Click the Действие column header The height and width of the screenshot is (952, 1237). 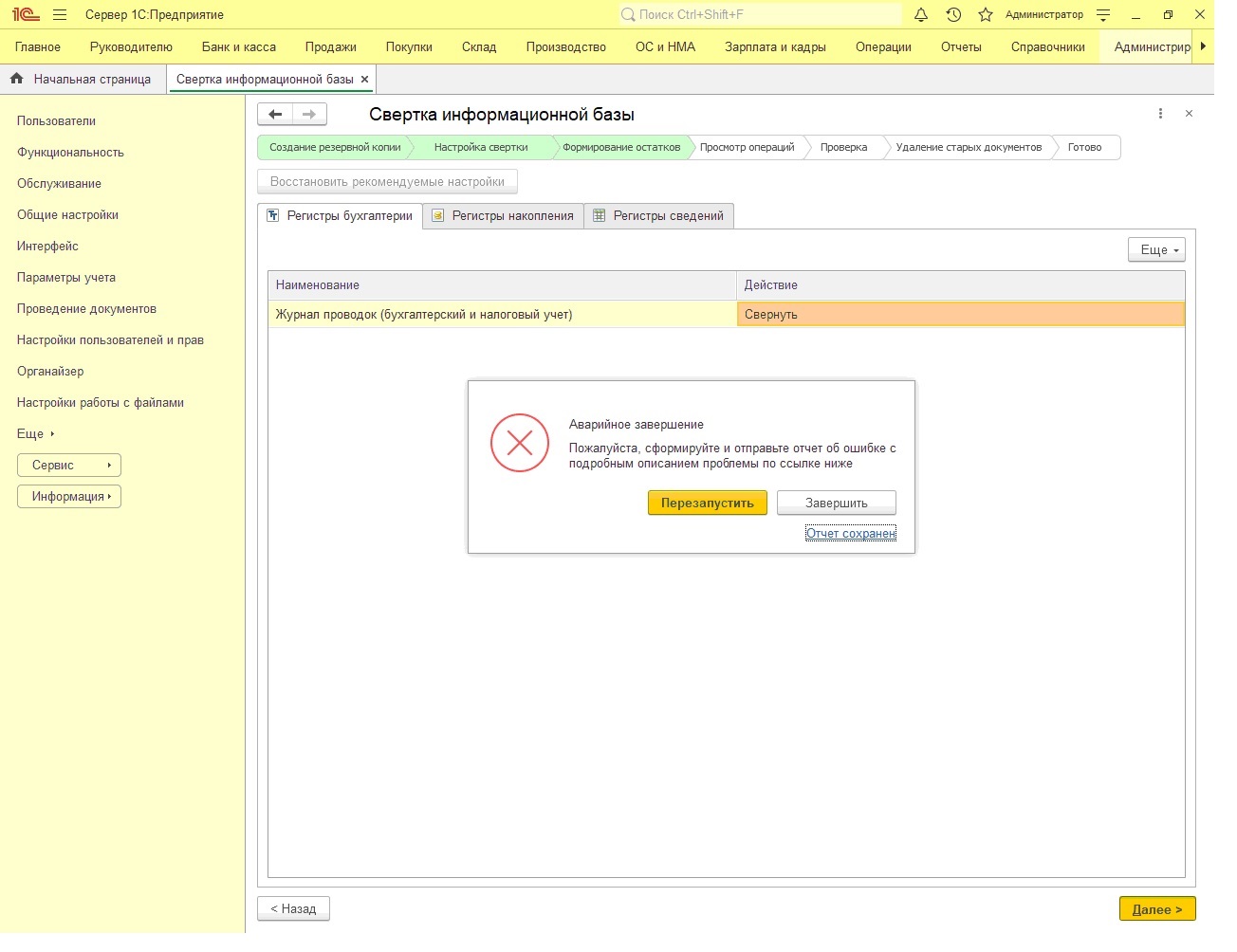(x=960, y=285)
